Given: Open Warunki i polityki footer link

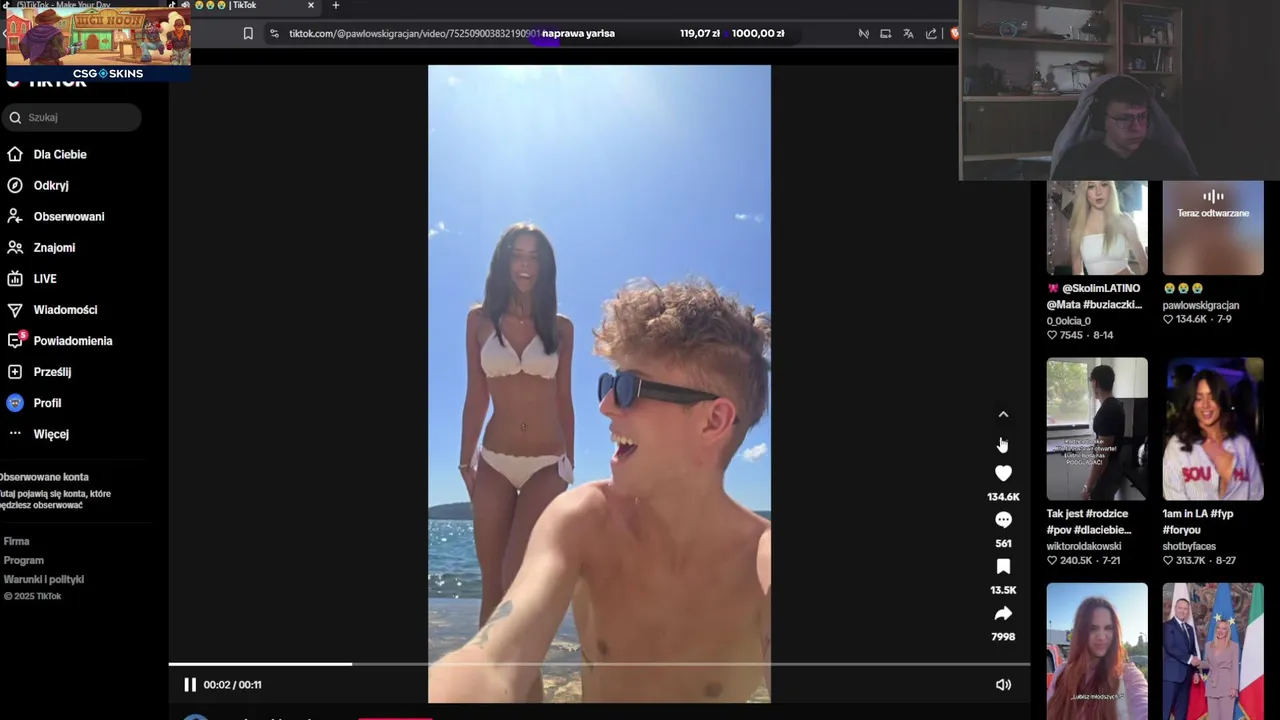Looking at the screenshot, I should tap(43, 579).
